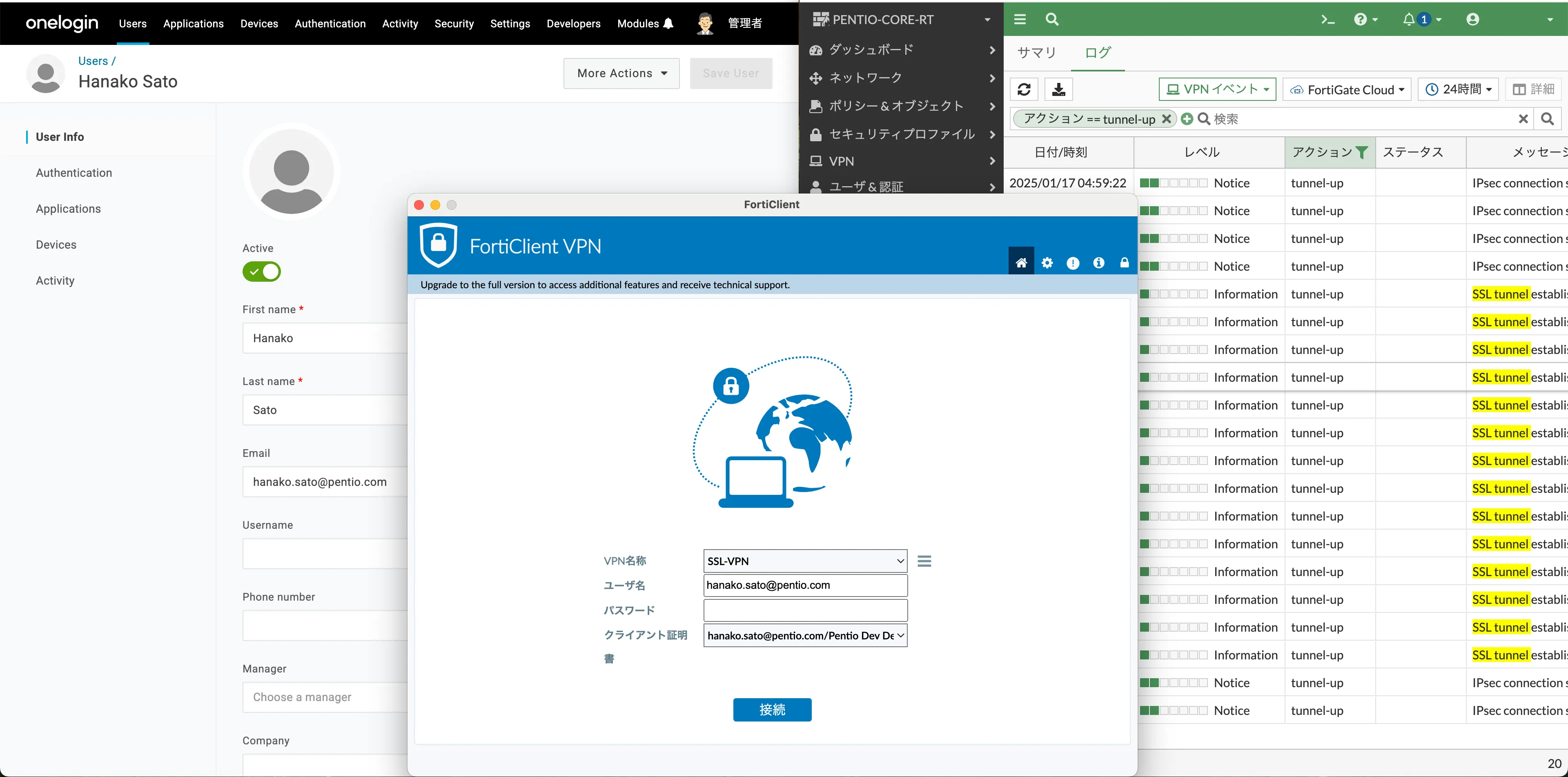The height and width of the screenshot is (777, 1568).
Task: Click the VPN connection hamburger menu icon
Action: (924, 561)
